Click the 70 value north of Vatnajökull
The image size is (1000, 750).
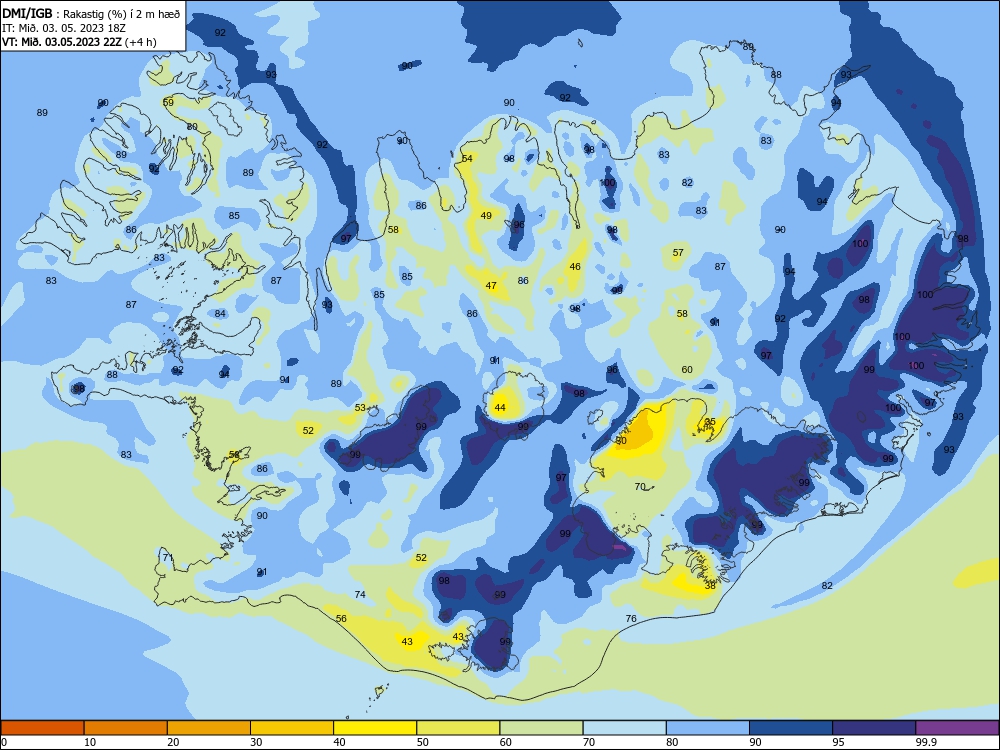(x=640, y=487)
